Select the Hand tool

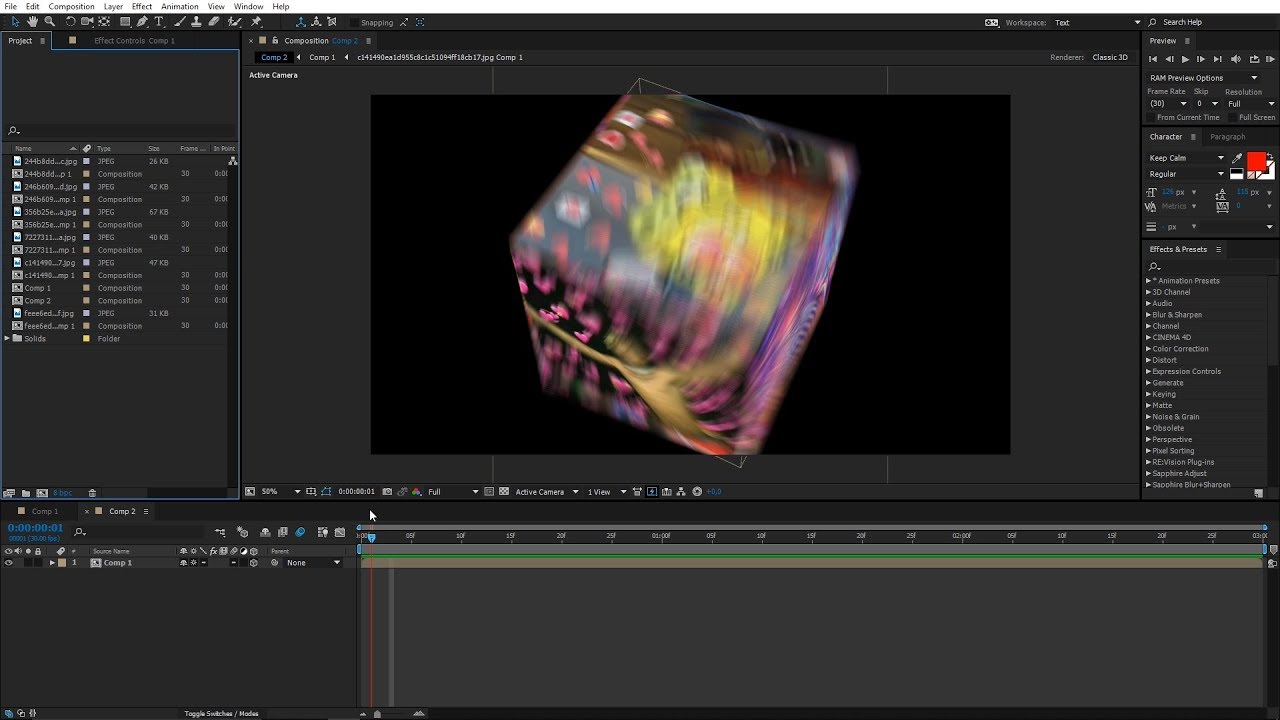[x=32, y=21]
